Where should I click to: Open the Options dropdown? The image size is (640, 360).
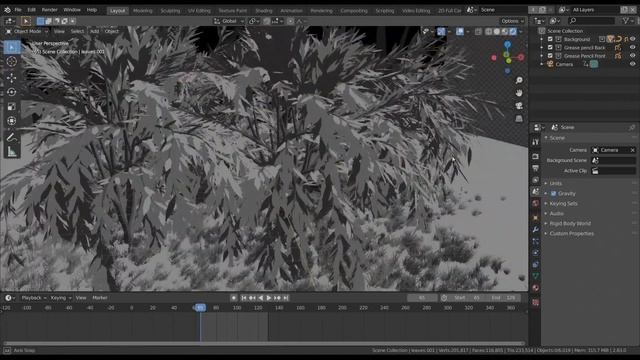coord(512,21)
